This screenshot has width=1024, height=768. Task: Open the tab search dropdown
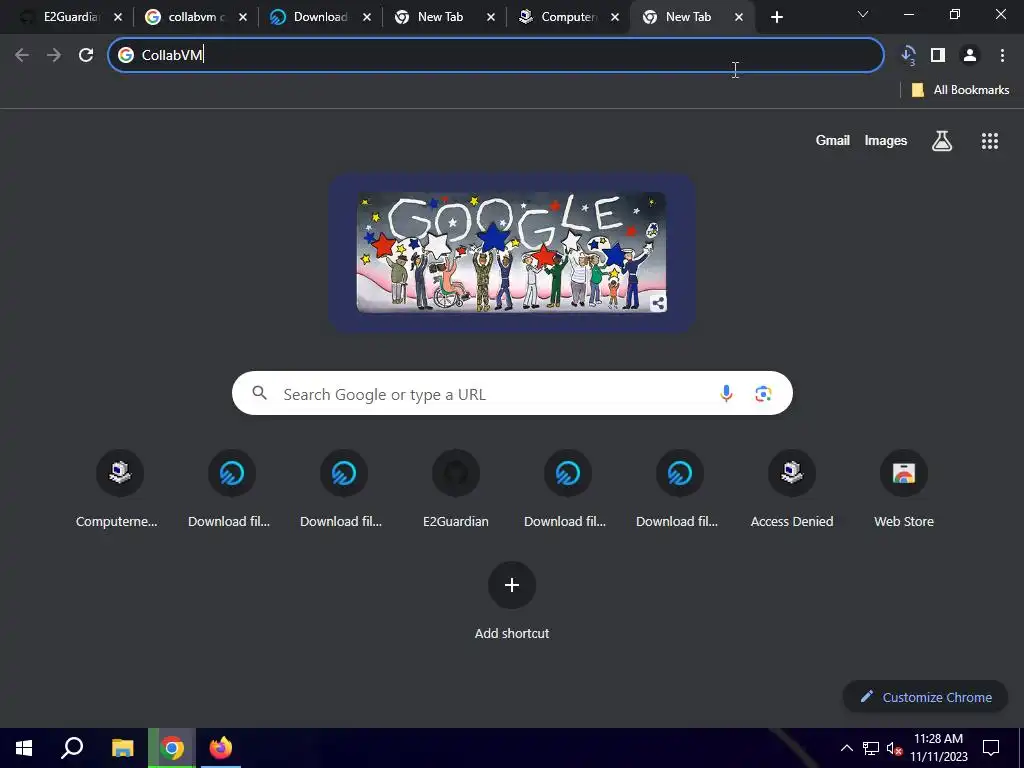point(863,14)
